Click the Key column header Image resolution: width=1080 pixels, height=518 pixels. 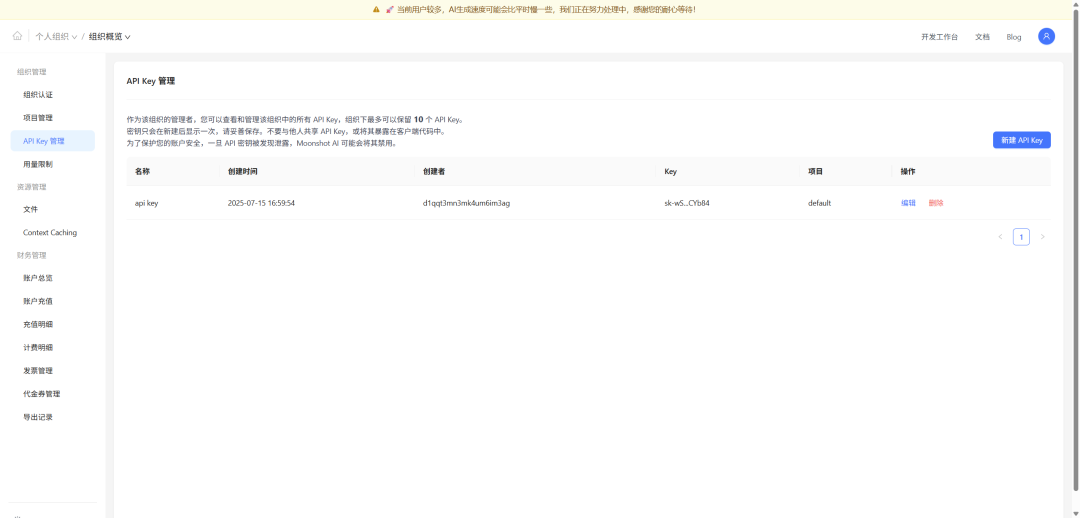click(x=670, y=171)
